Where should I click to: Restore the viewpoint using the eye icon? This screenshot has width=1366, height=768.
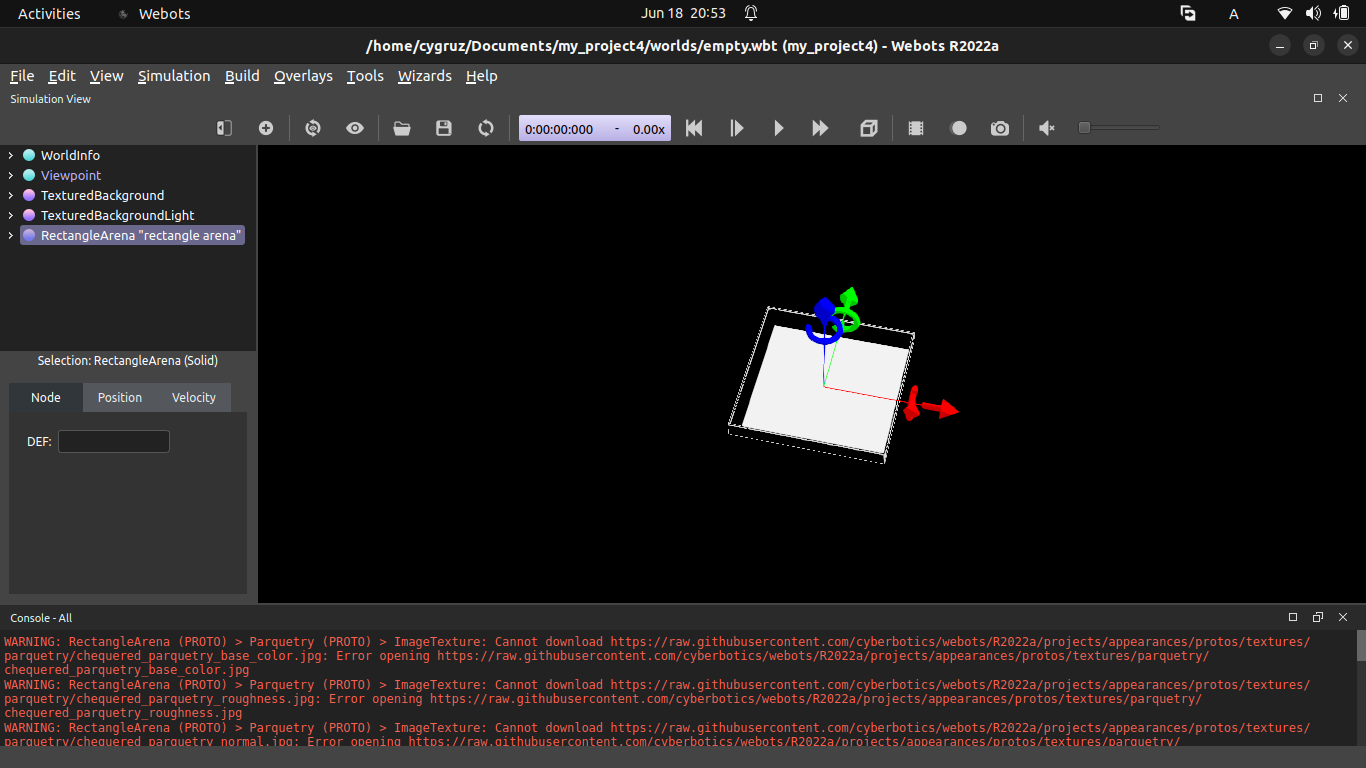coord(355,128)
